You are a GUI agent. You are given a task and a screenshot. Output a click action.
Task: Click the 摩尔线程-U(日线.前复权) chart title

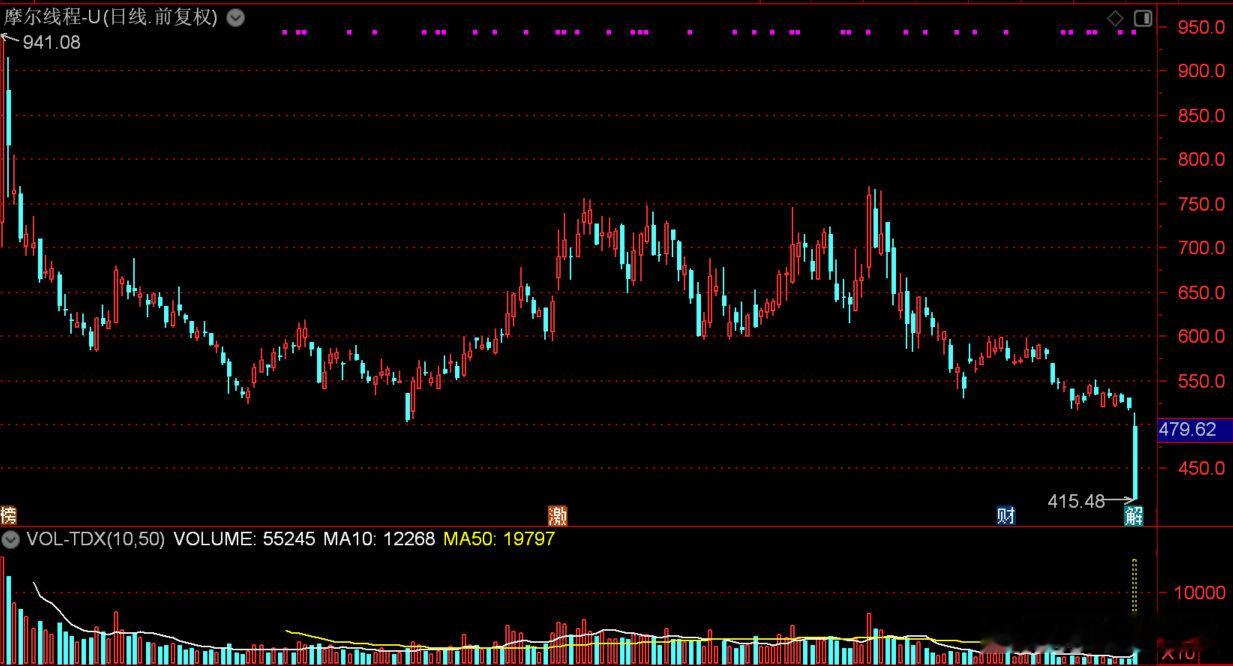(111, 17)
